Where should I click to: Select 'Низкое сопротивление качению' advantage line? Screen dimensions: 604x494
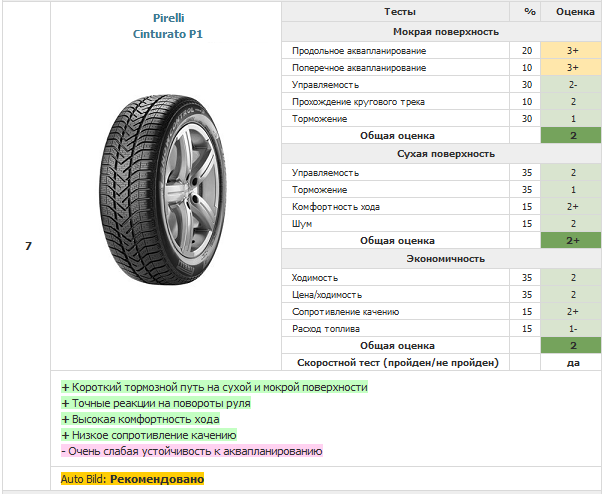click(149, 435)
